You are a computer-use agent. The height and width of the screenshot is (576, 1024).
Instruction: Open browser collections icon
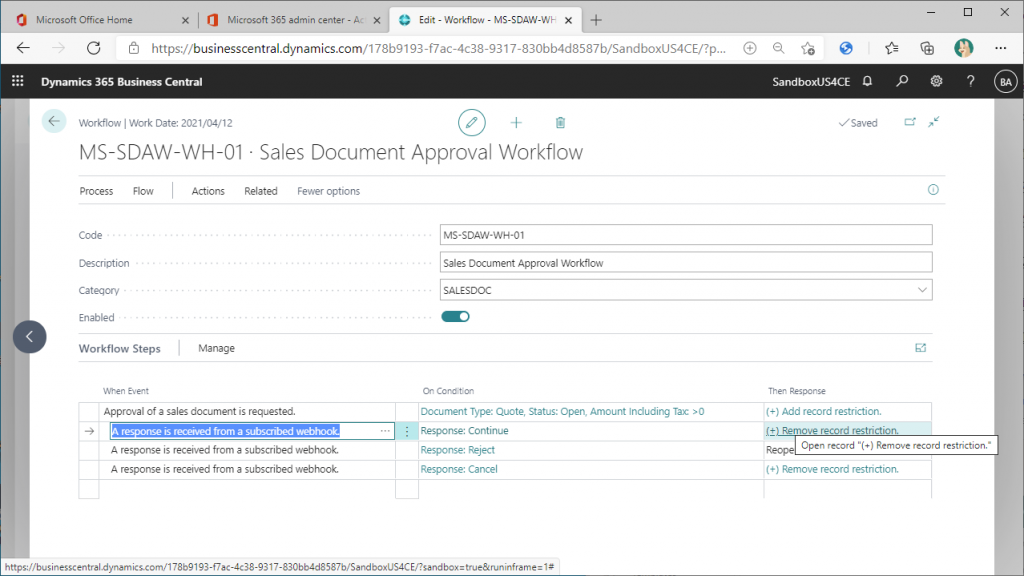927,48
